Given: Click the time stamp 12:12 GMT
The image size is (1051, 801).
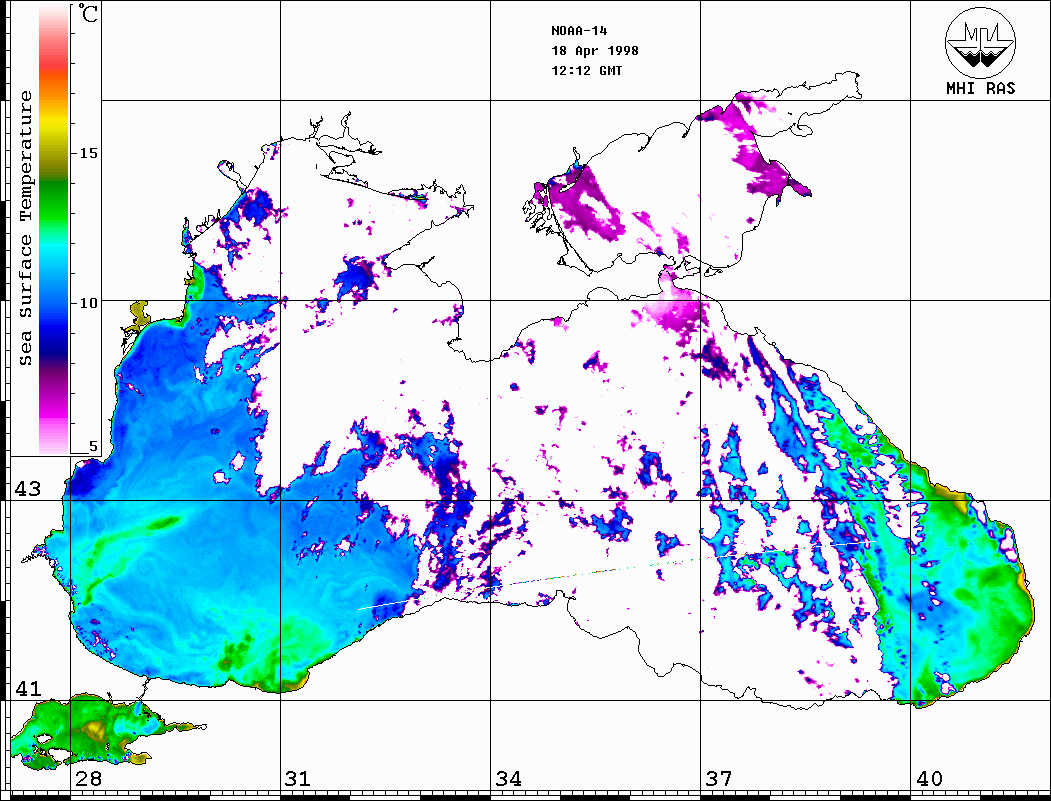Looking at the screenshot, I should click(586, 71).
